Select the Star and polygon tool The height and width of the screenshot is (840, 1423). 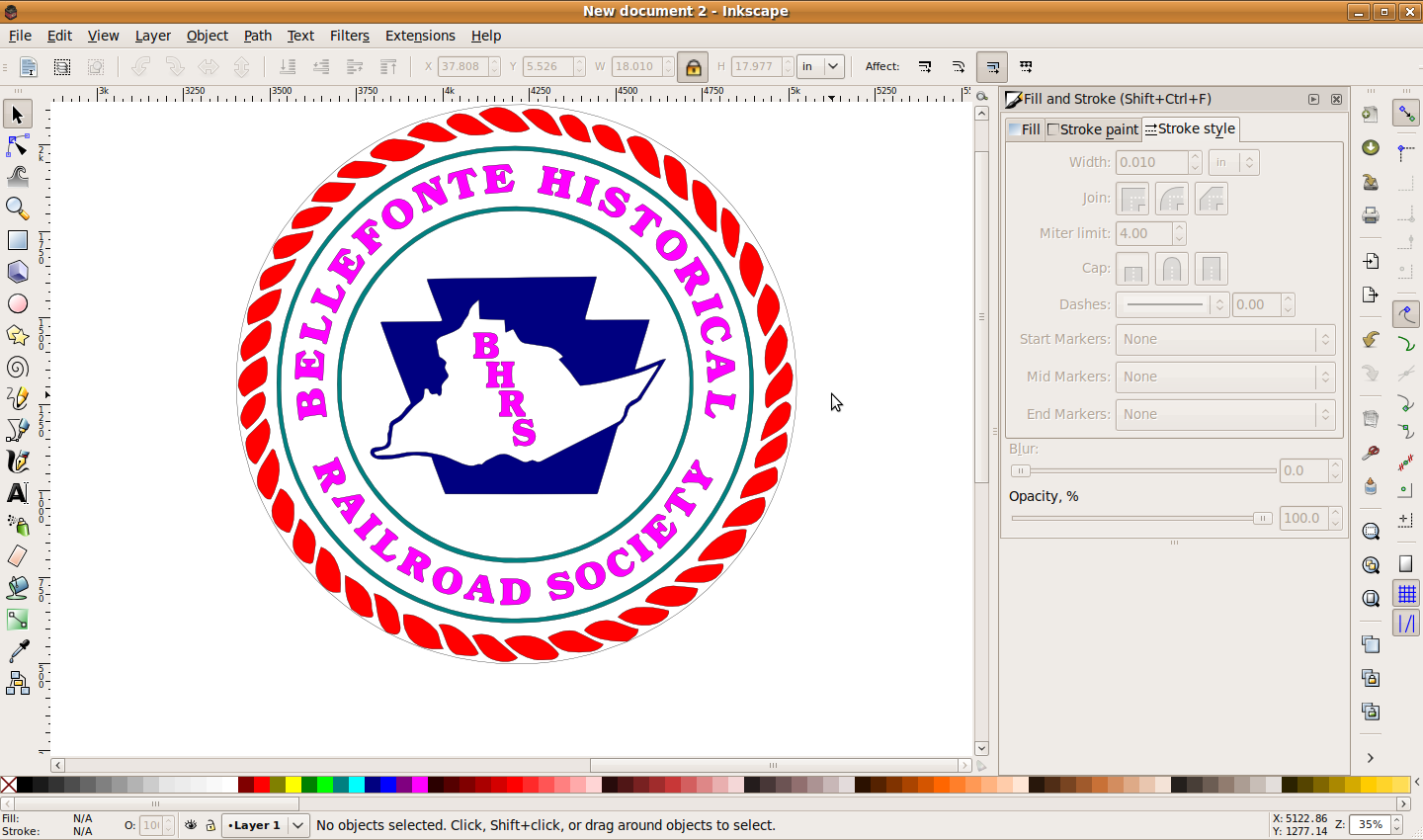click(17, 335)
